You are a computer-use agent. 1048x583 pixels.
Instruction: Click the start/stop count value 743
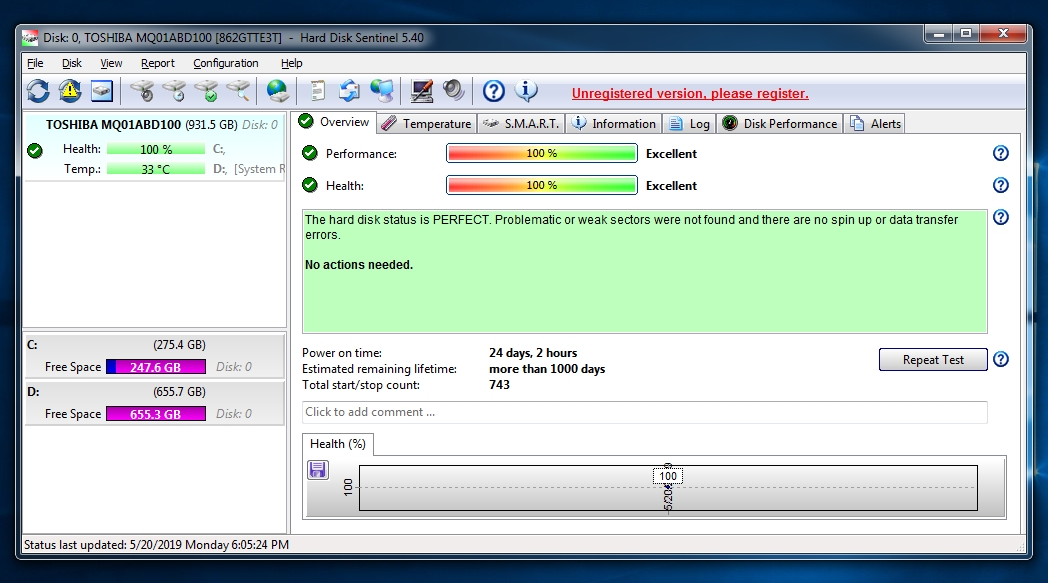(x=499, y=385)
